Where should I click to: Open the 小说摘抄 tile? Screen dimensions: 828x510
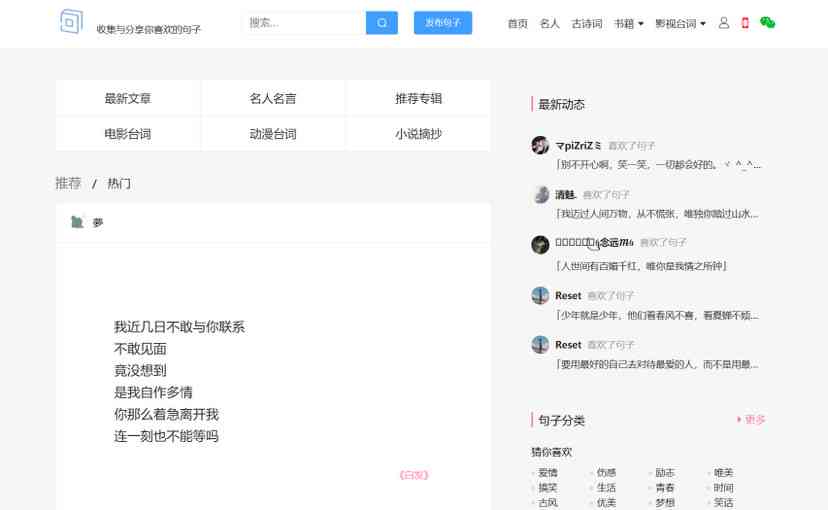pyautogui.click(x=418, y=134)
